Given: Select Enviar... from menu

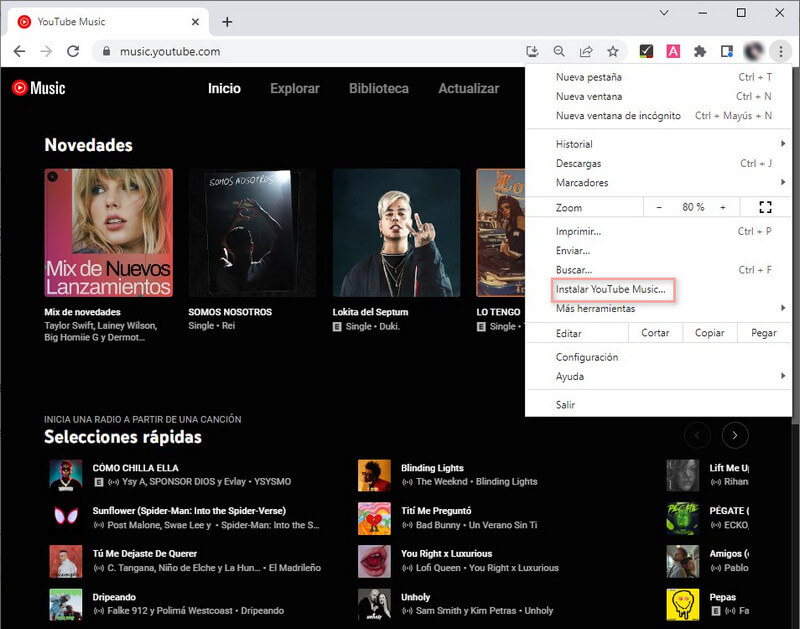Looking at the screenshot, I should click(x=658, y=250).
